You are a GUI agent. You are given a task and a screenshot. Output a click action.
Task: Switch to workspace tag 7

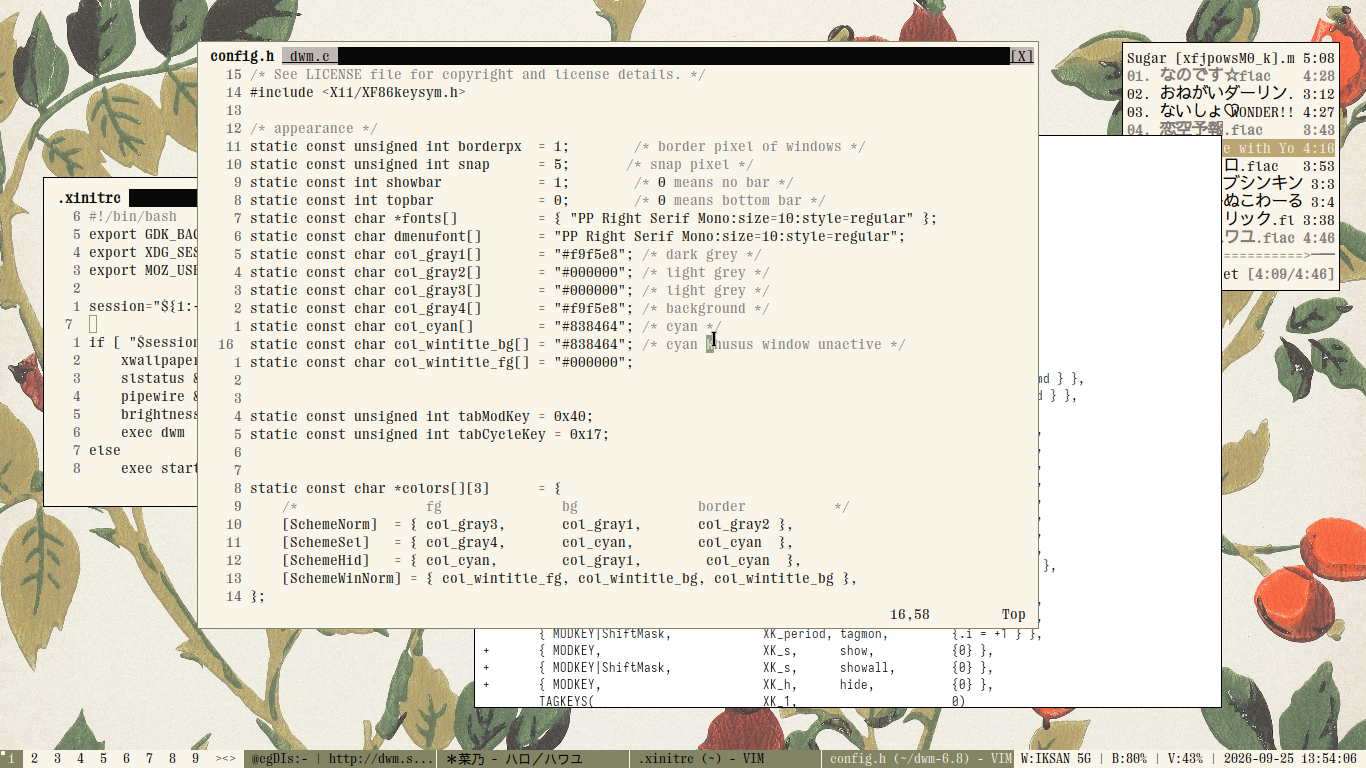tap(149, 759)
